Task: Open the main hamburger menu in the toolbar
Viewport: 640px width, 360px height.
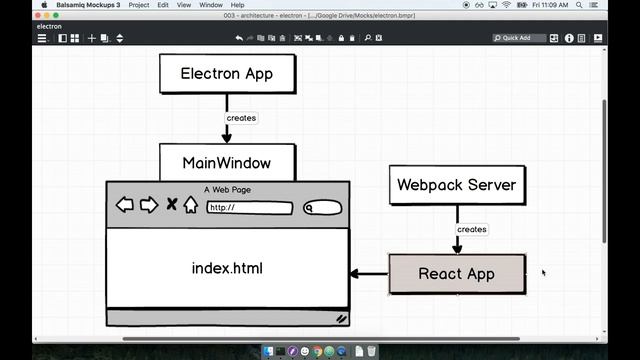Action: (42, 38)
